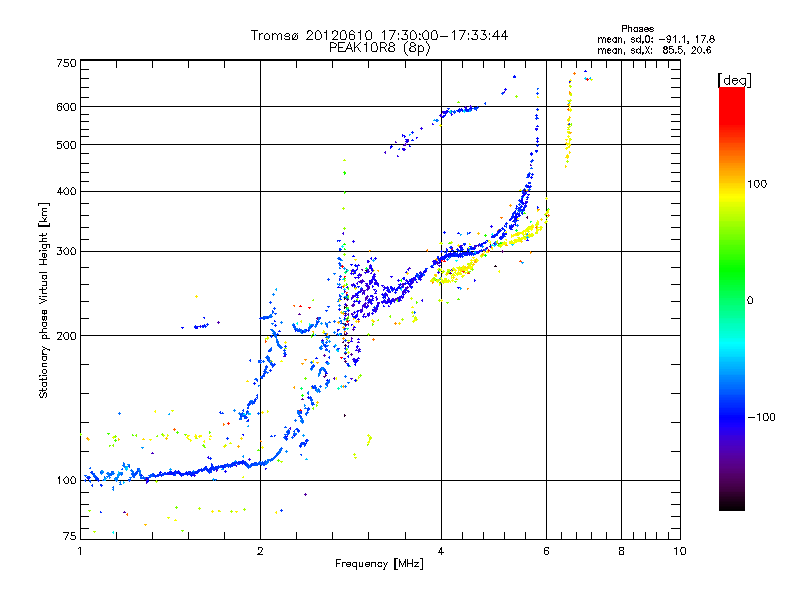Viewport: 800px width, 600px height.
Task: Click the y-axis tick label '400'
Action: tap(66, 192)
